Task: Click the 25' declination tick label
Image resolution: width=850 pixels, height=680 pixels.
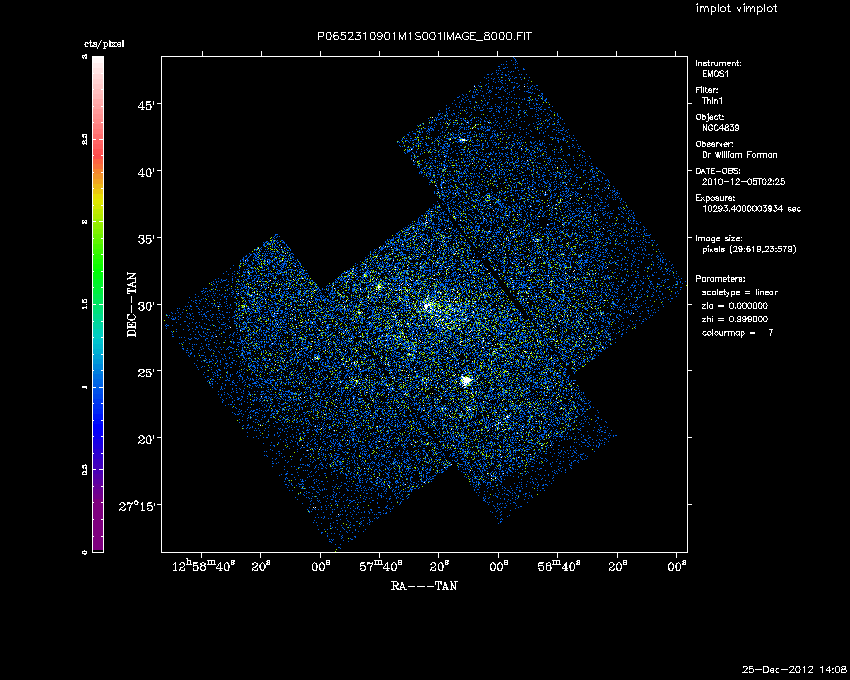Action: click(x=147, y=373)
